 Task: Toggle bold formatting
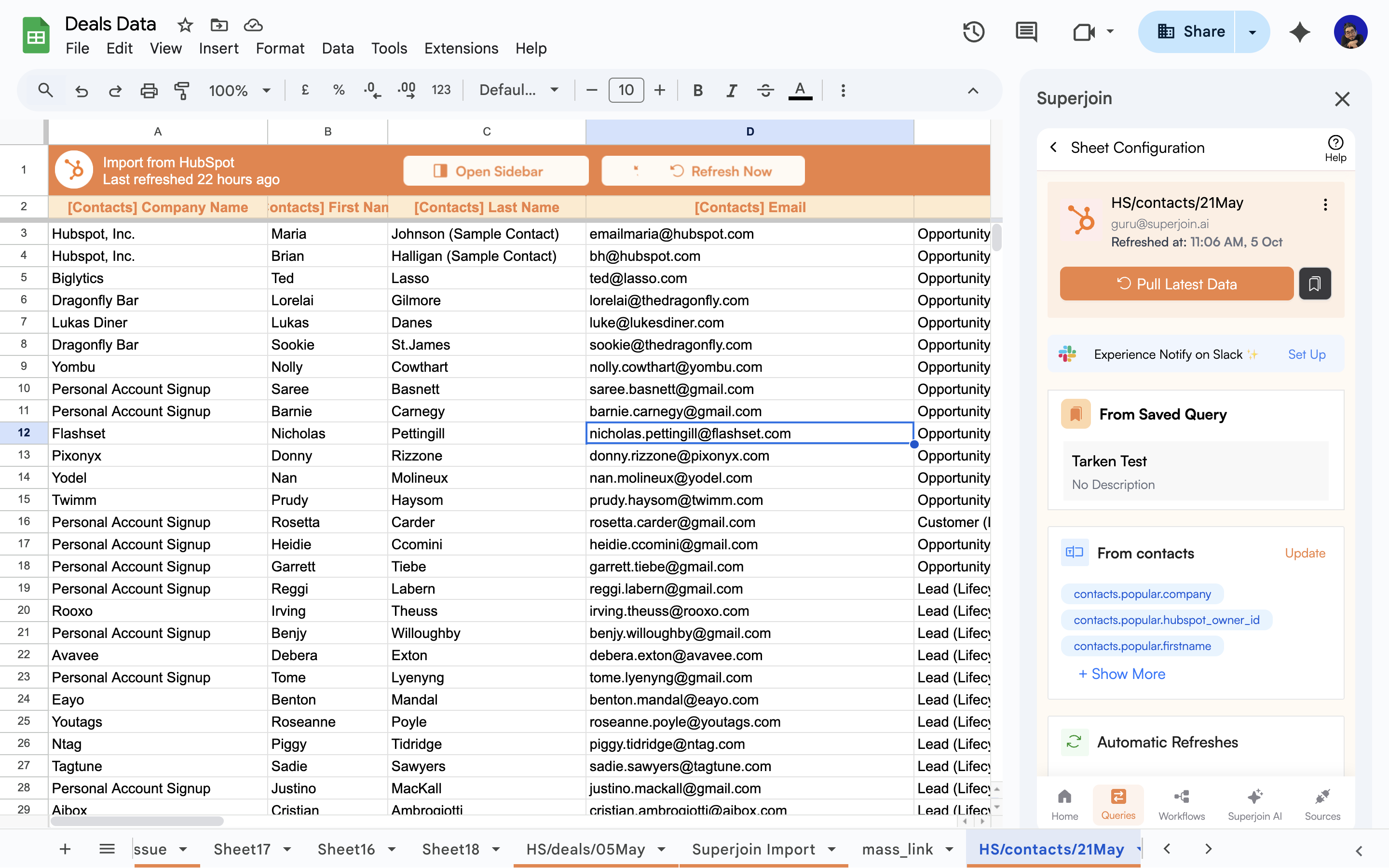tap(697, 90)
